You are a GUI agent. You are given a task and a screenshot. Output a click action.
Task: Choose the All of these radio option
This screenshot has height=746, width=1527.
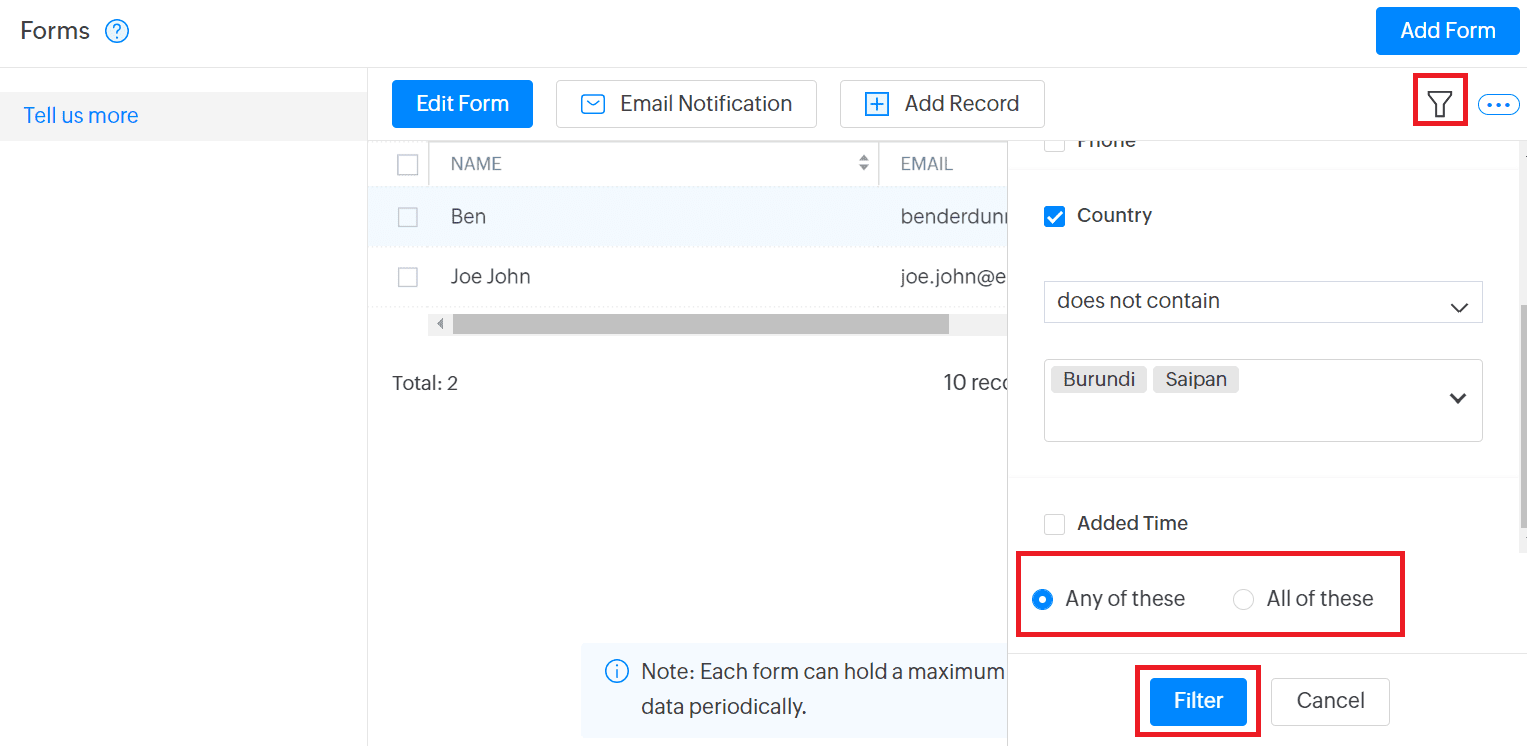1243,599
